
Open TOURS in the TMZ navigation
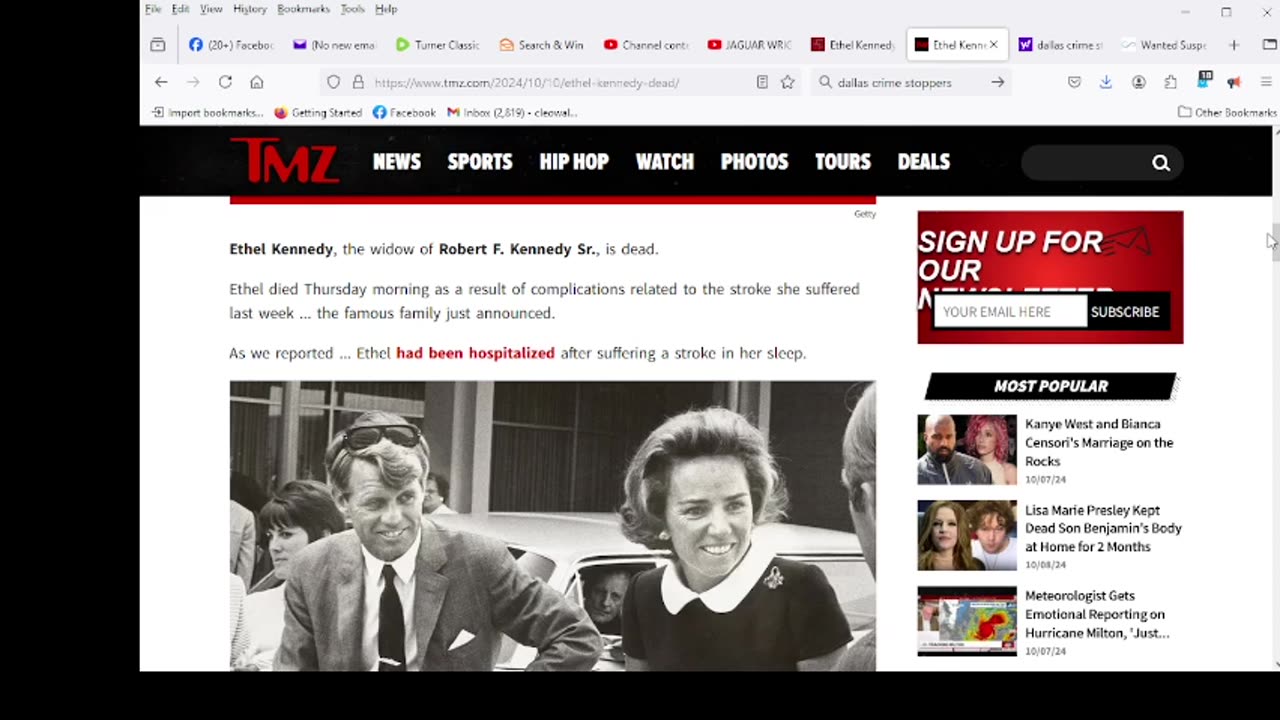[x=843, y=162]
